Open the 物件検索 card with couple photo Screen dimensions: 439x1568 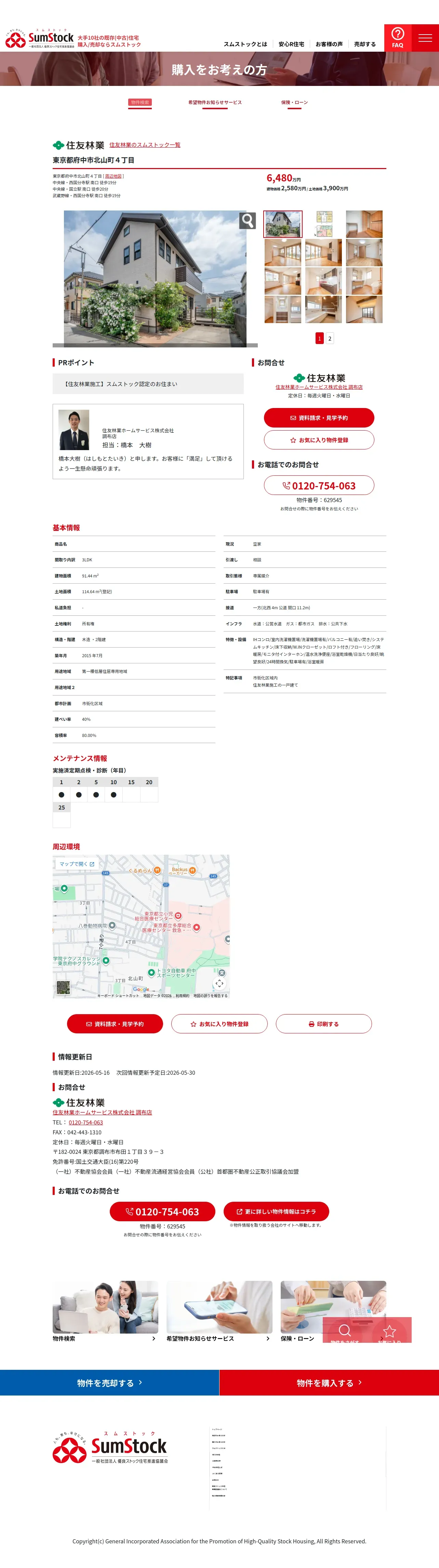click(x=105, y=1311)
